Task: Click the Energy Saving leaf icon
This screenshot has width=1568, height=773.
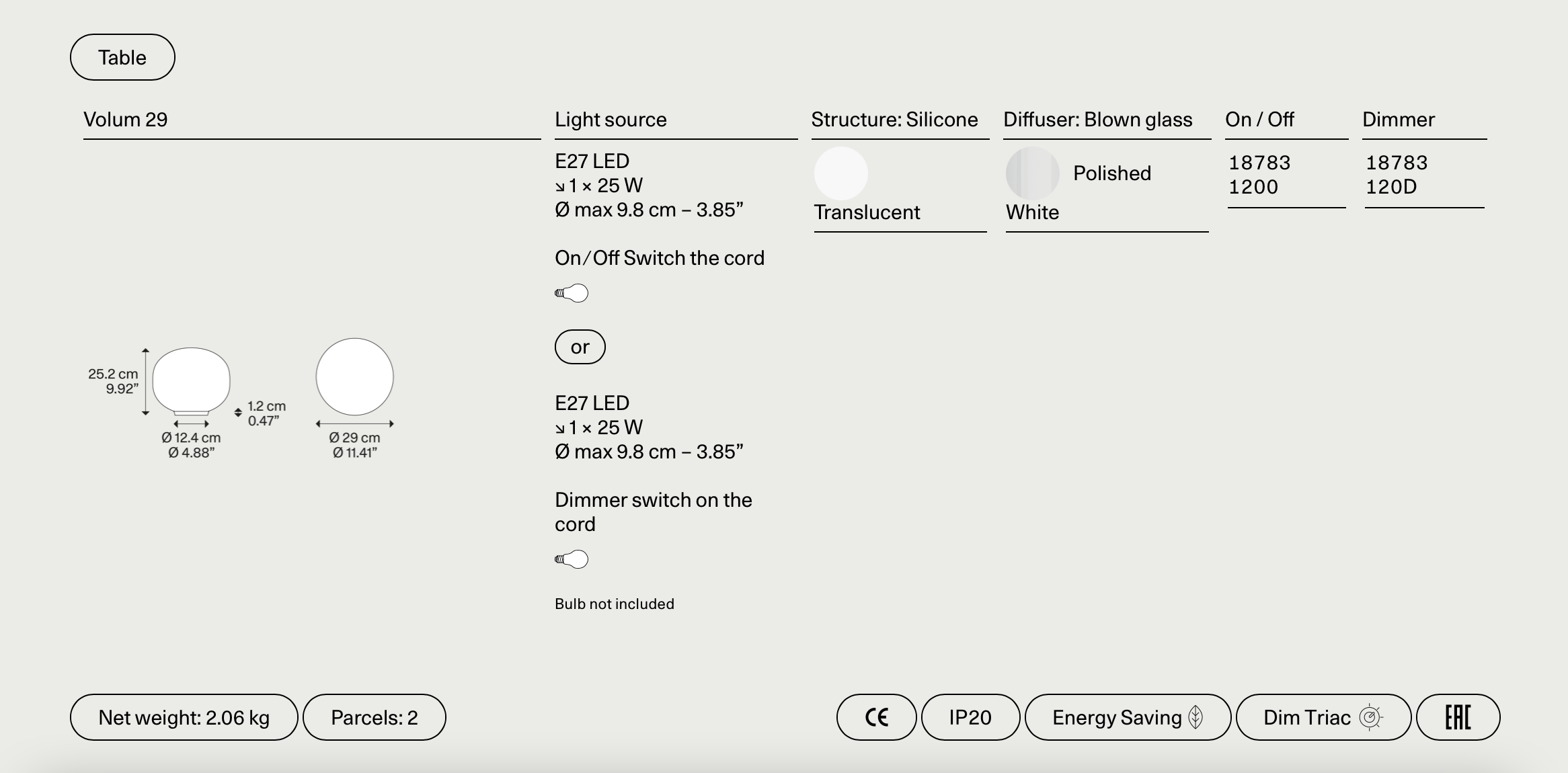Action: 1195,717
